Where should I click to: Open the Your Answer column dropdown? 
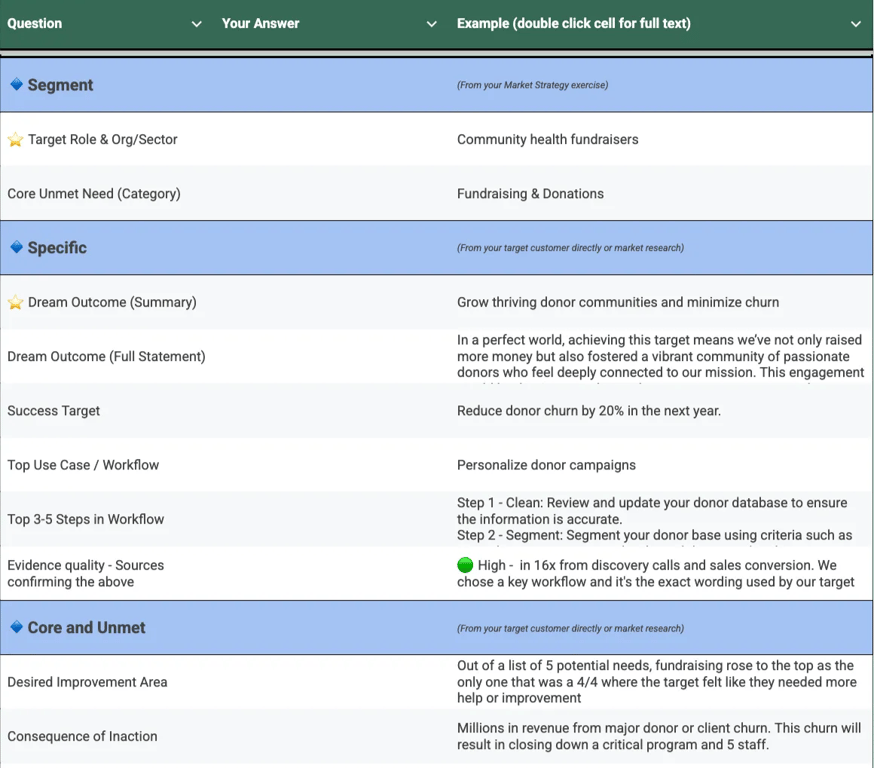click(432, 24)
